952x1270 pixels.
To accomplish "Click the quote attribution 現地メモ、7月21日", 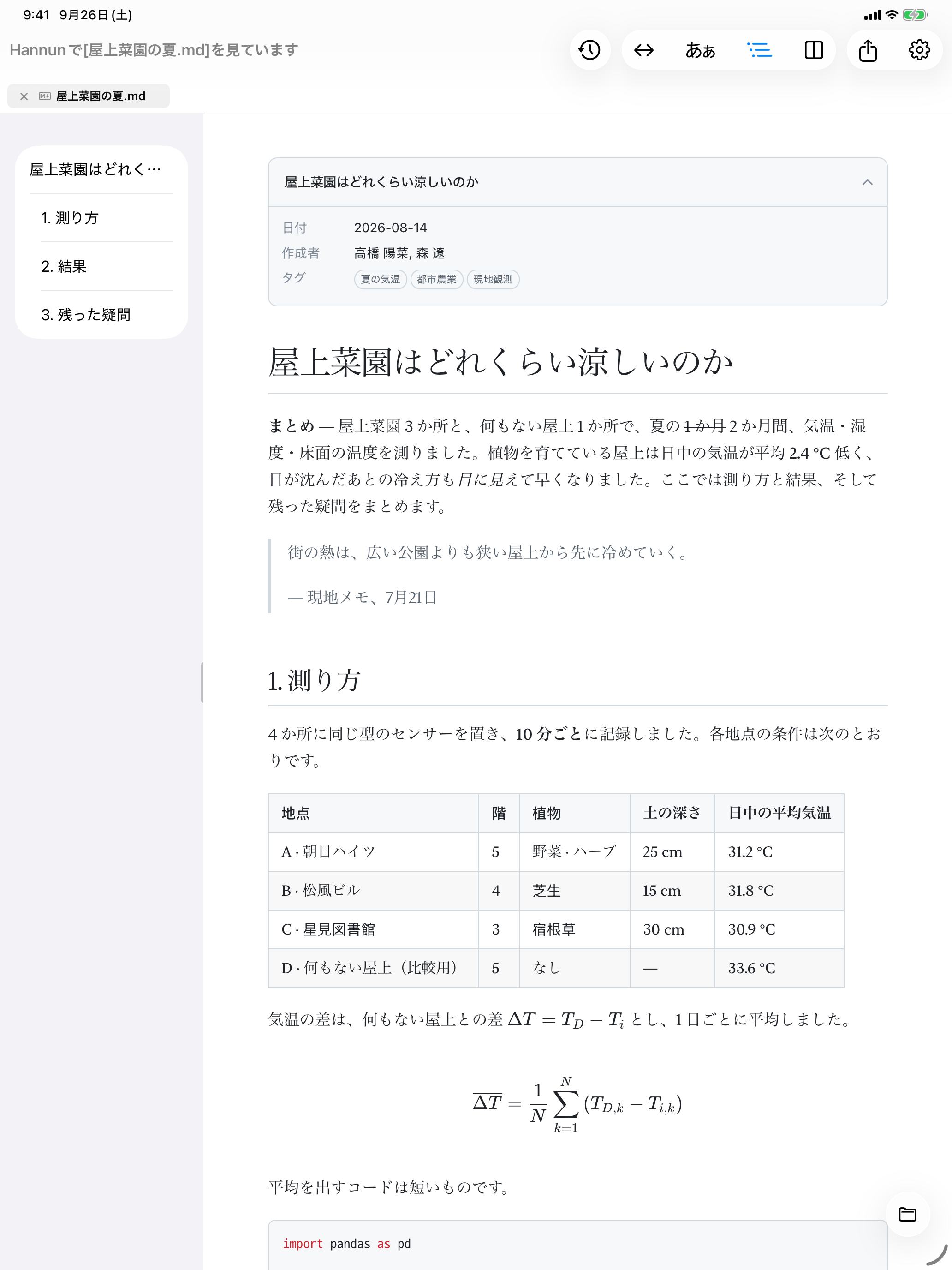I will pyautogui.click(x=363, y=598).
